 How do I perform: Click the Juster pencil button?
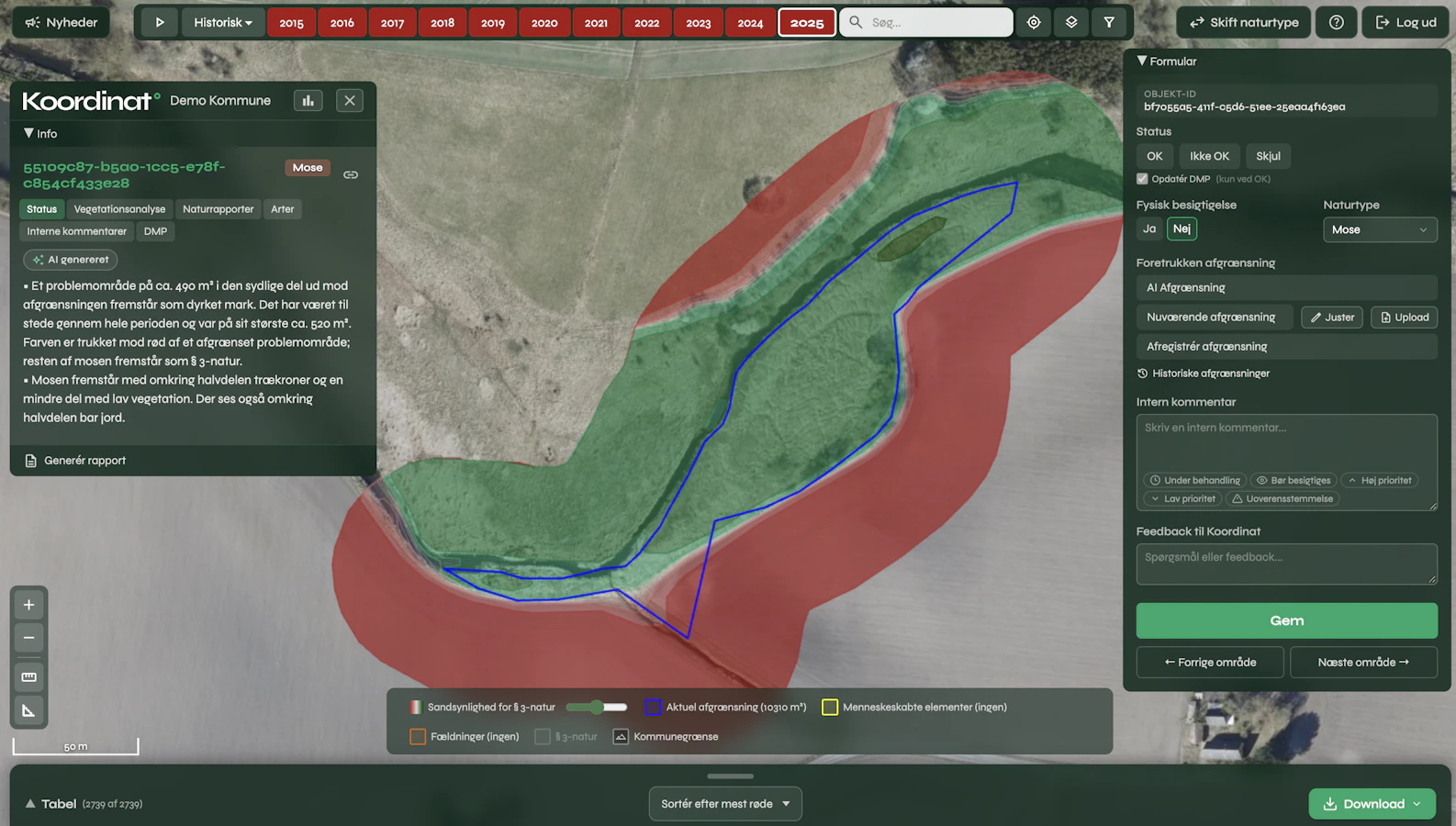[1332, 318]
